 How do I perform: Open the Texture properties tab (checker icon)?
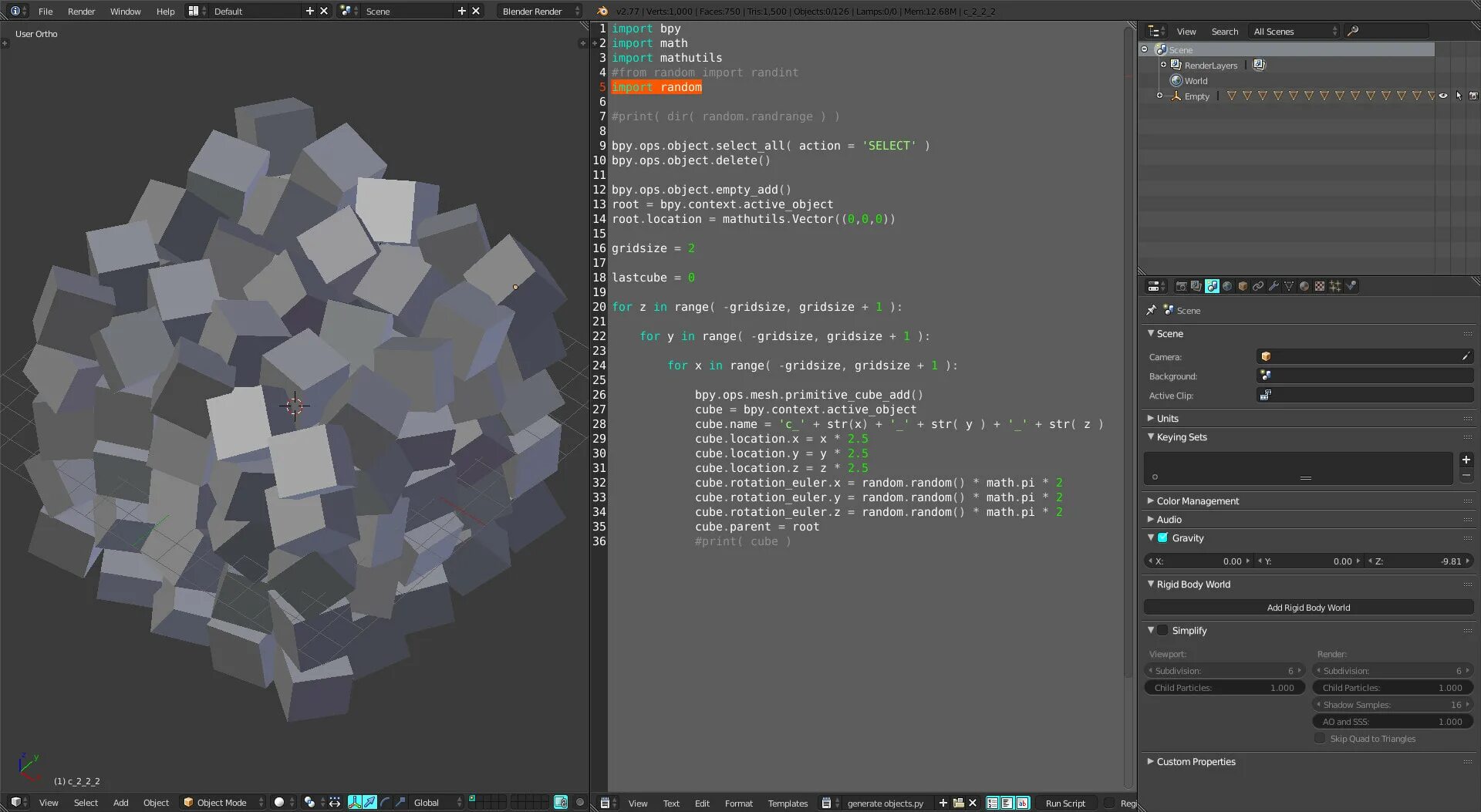coord(1320,286)
